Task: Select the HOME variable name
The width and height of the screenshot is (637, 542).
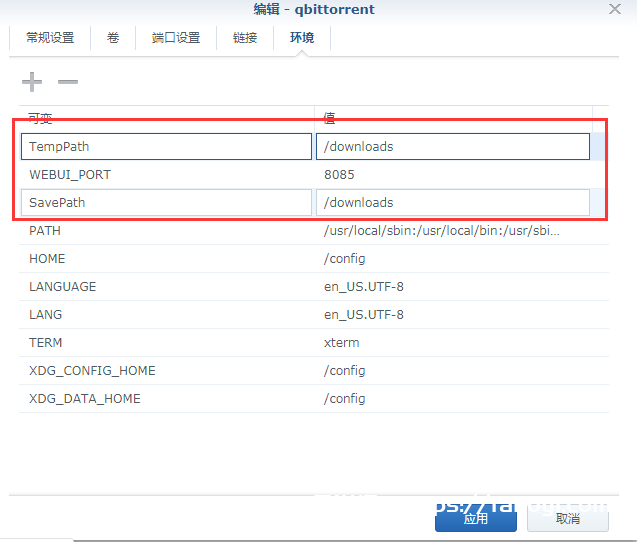Action: click(x=47, y=259)
